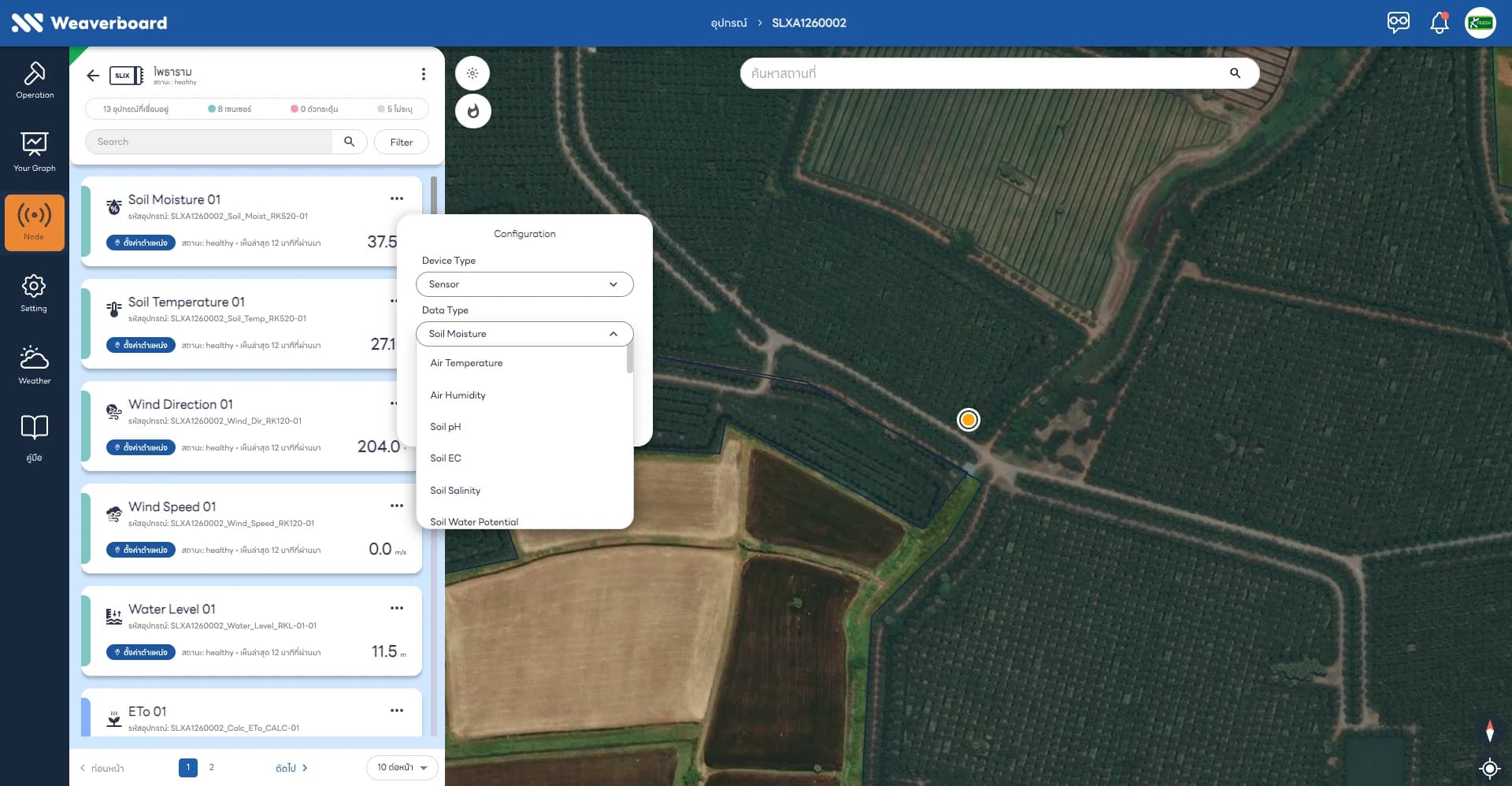Collapse the Data Type Soil Moisture dropdown
Image resolution: width=1512 pixels, height=786 pixels.
tap(524, 334)
